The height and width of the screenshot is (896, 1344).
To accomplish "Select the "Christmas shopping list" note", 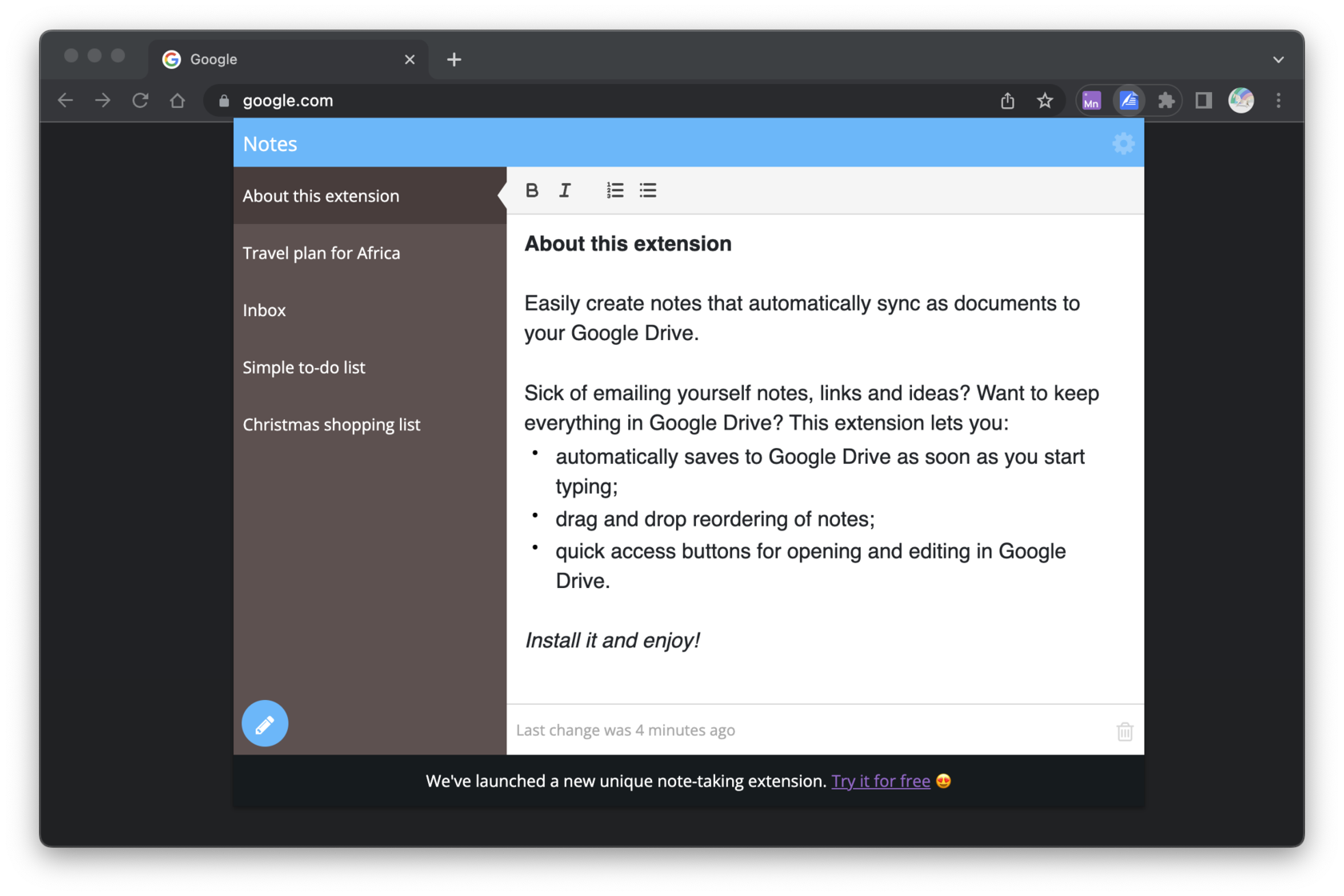I will (x=331, y=424).
